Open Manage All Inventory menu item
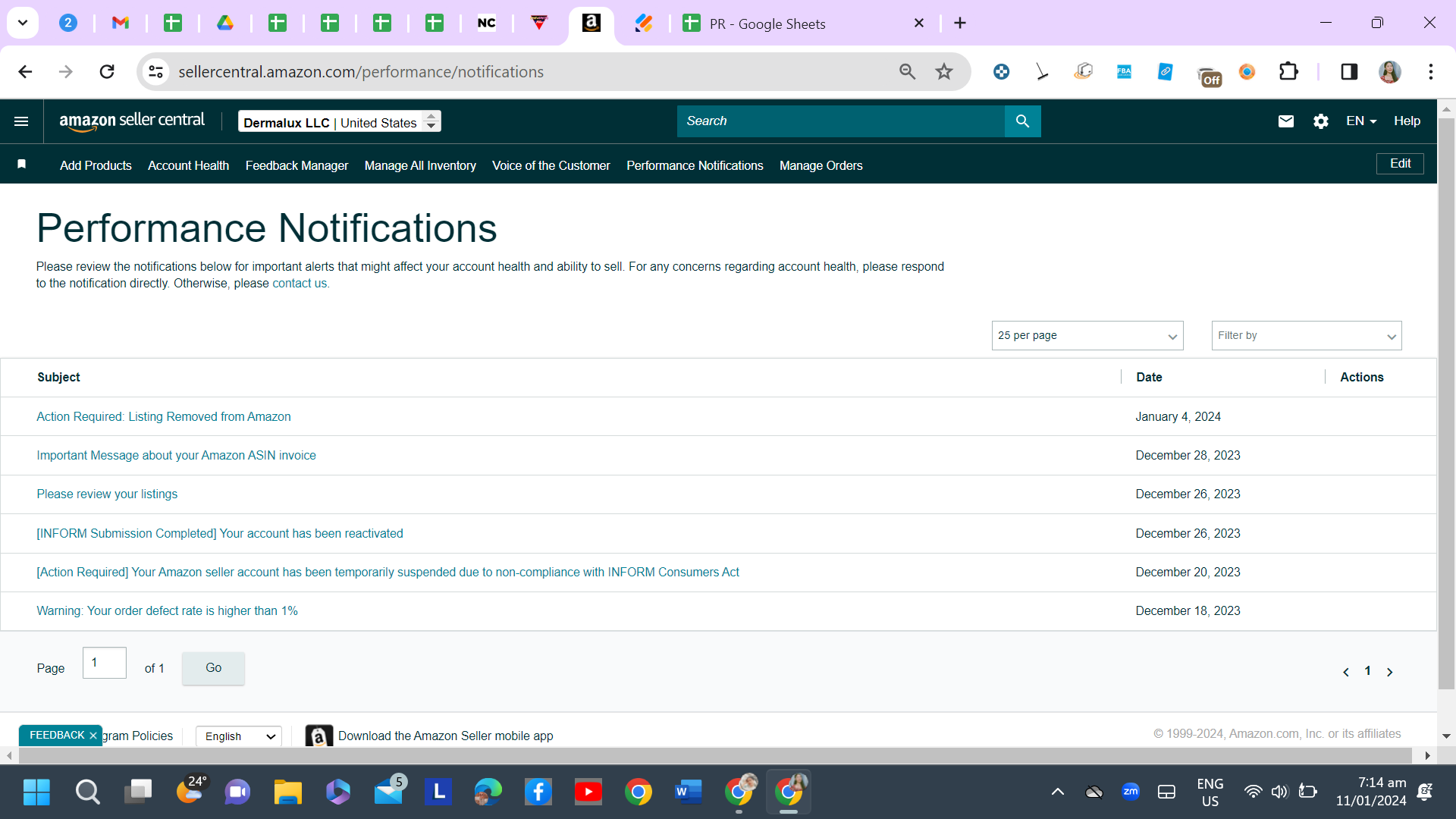Screen dimensions: 1456x819 pos(420,165)
